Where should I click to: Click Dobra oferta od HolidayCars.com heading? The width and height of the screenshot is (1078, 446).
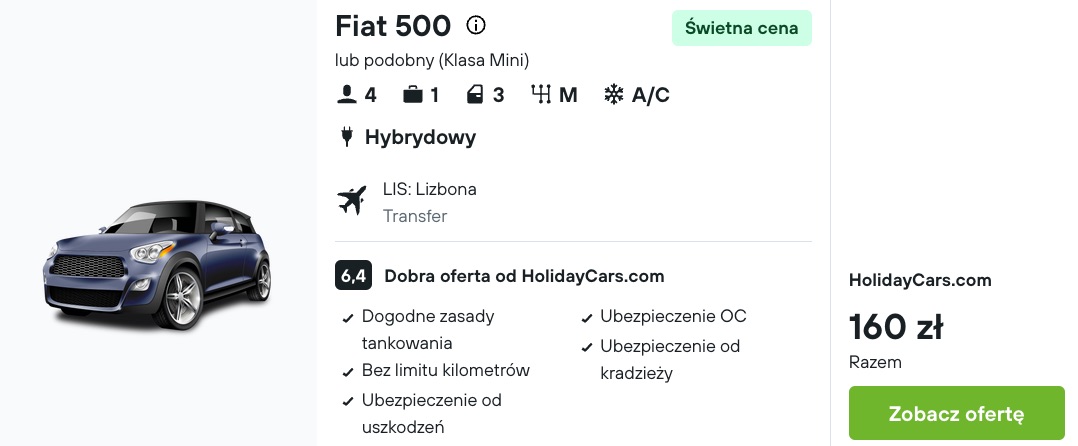[524, 276]
